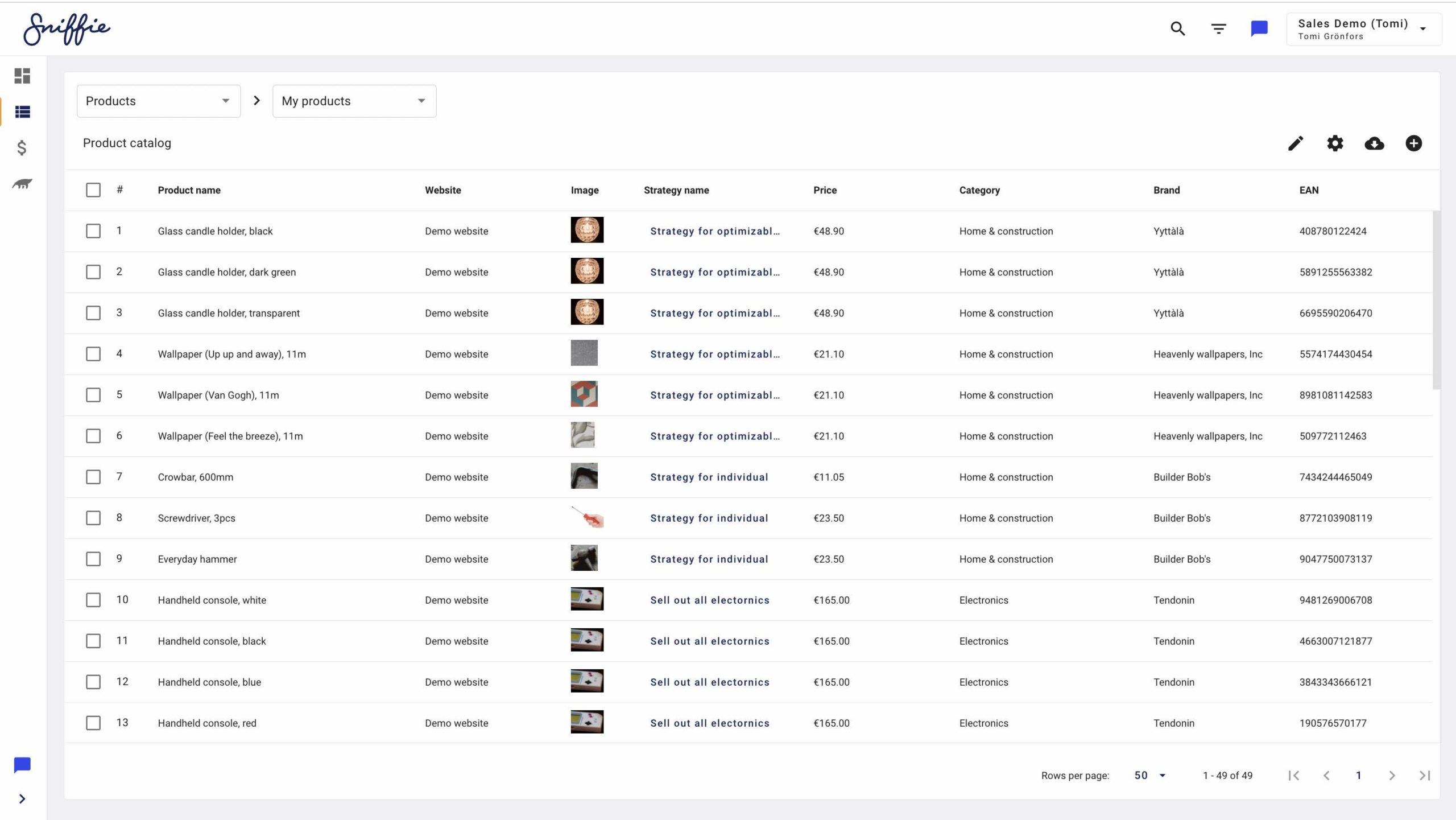
Task: Open Strategy for individual on Crowbar row
Action: coord(709,477)
